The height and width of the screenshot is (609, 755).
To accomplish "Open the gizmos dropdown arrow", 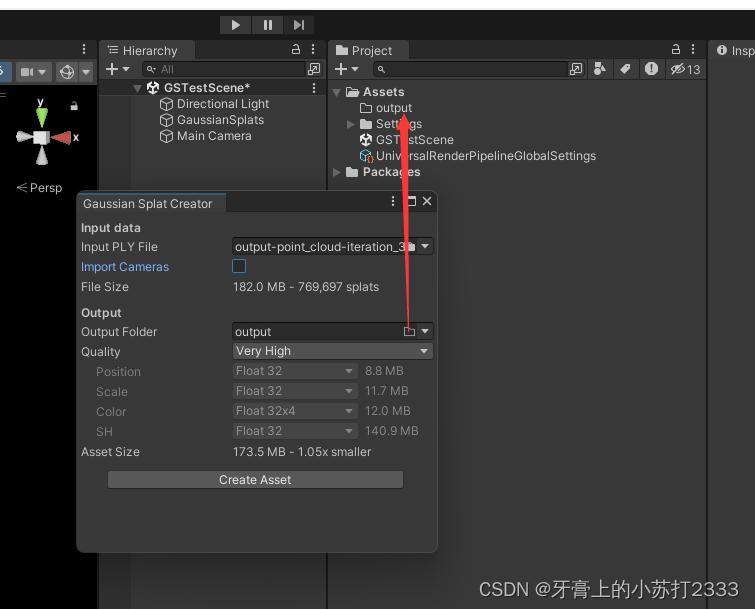I will point(86,72).
